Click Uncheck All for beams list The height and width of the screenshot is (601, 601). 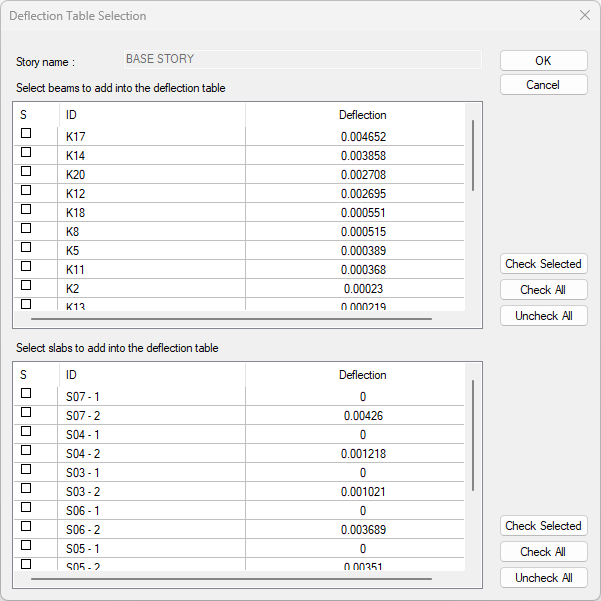543,316
